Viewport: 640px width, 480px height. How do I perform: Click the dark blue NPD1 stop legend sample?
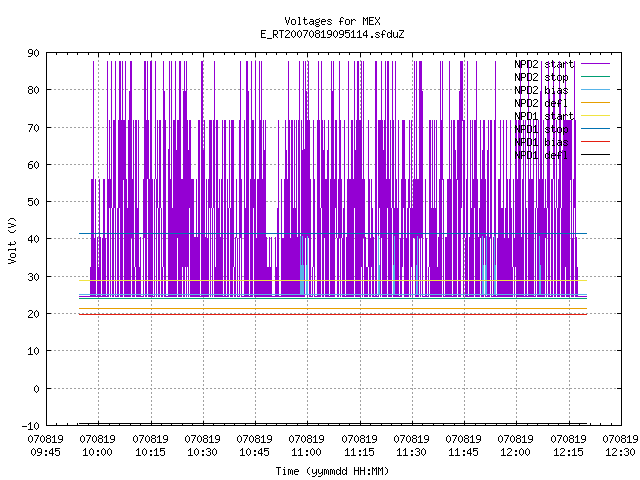(595, 129)
